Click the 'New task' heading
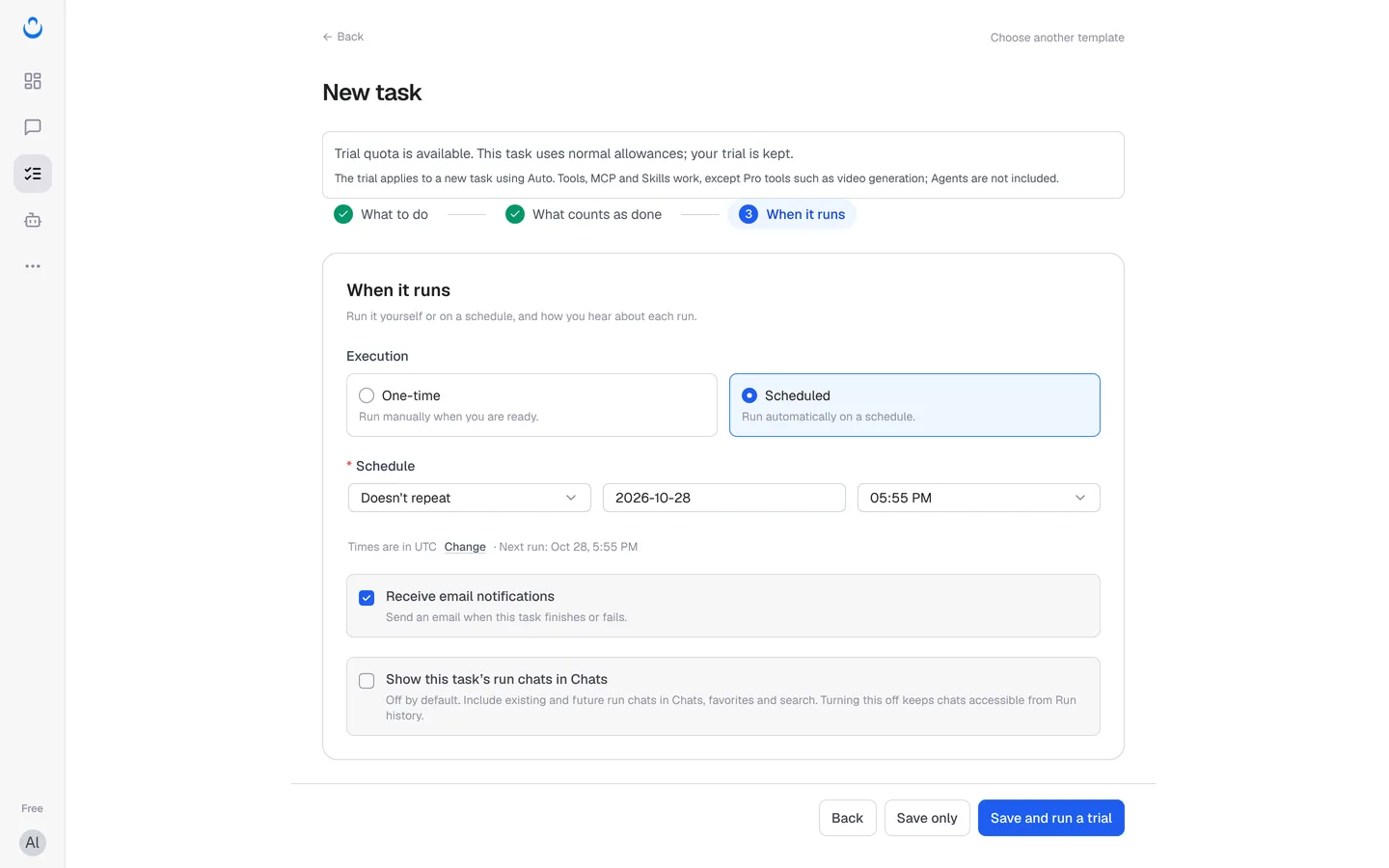Image resolution: width=1389 pixels, height=868 pixels. 372,93
